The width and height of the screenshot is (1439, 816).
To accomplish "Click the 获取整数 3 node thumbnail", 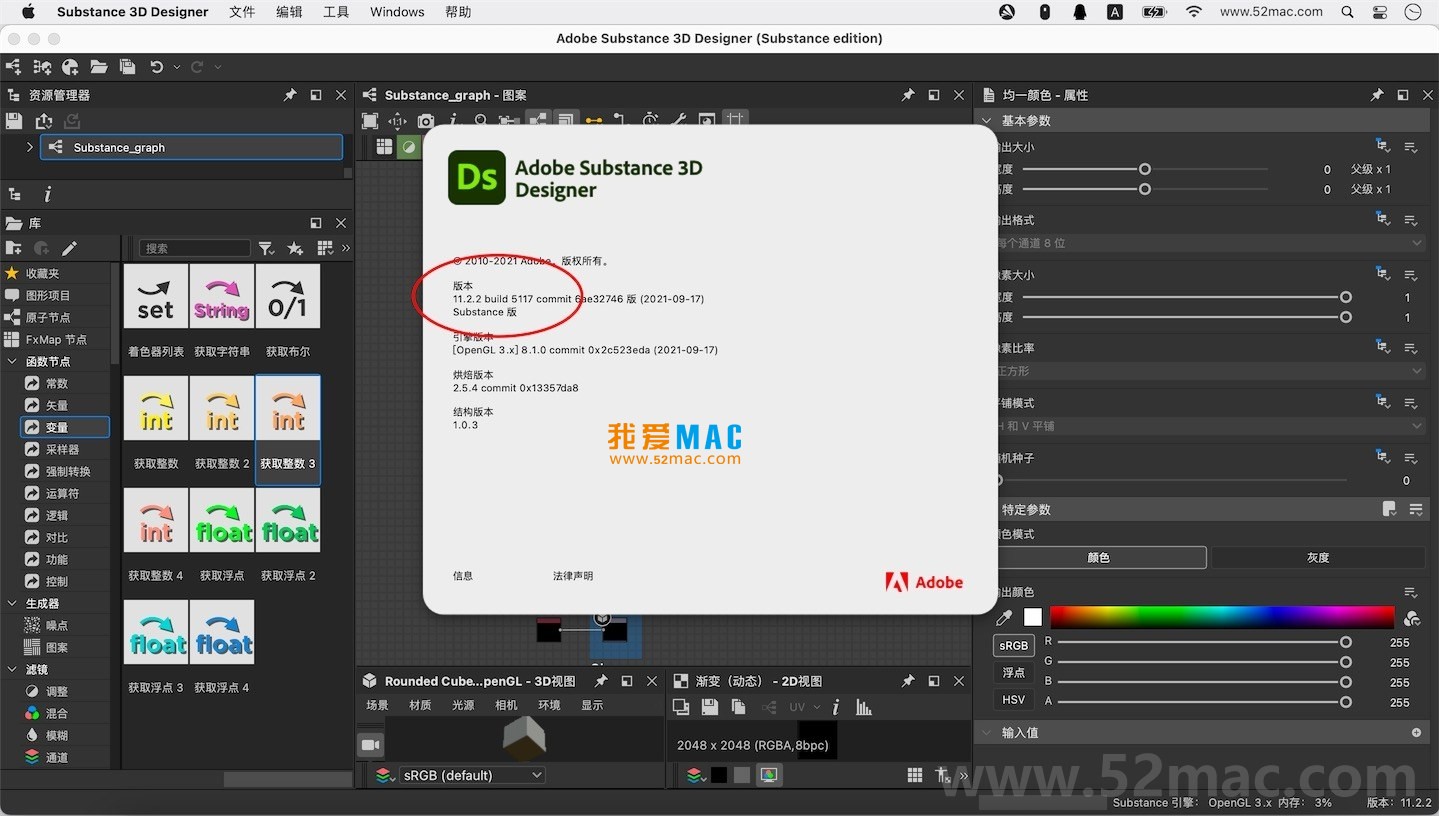I will coord(288,408).
